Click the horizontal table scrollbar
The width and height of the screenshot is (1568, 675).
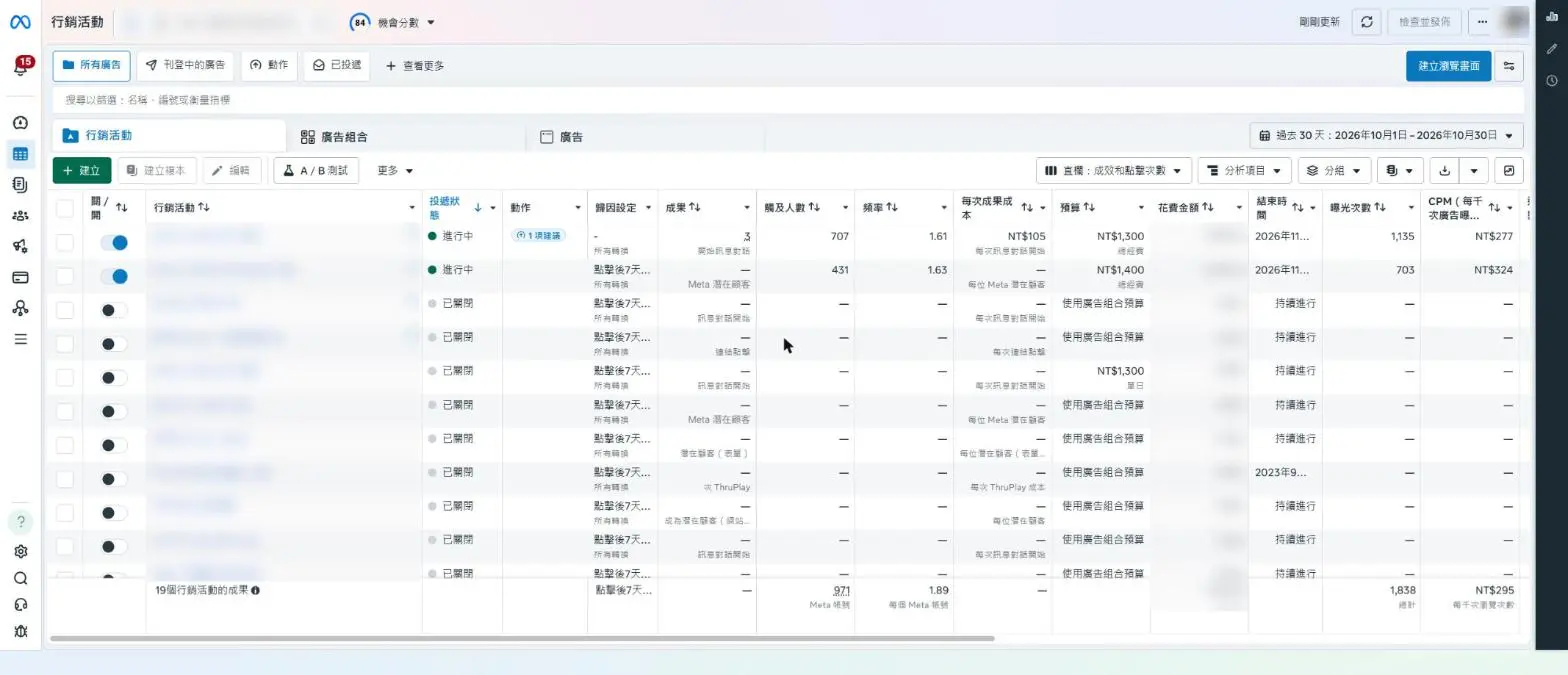click(522, 638)
